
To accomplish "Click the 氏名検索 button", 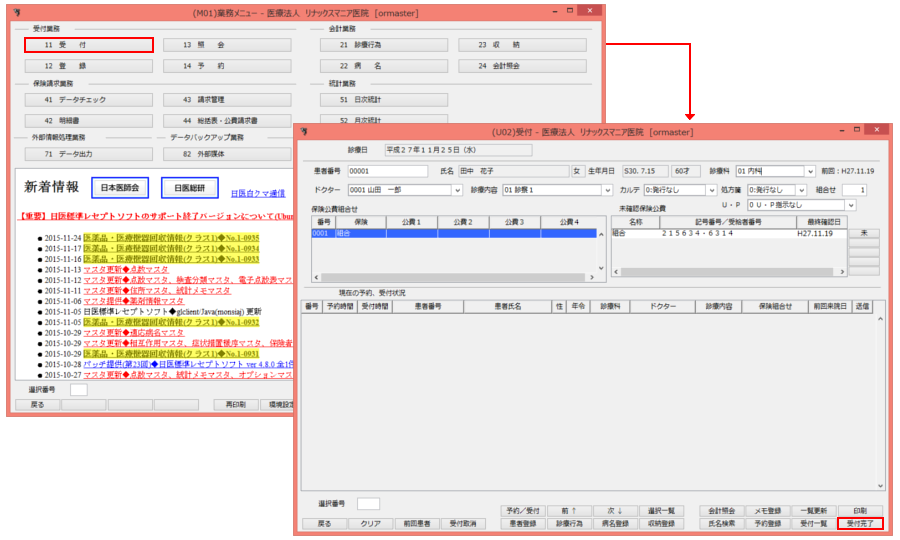I will [x=722, y=523].
